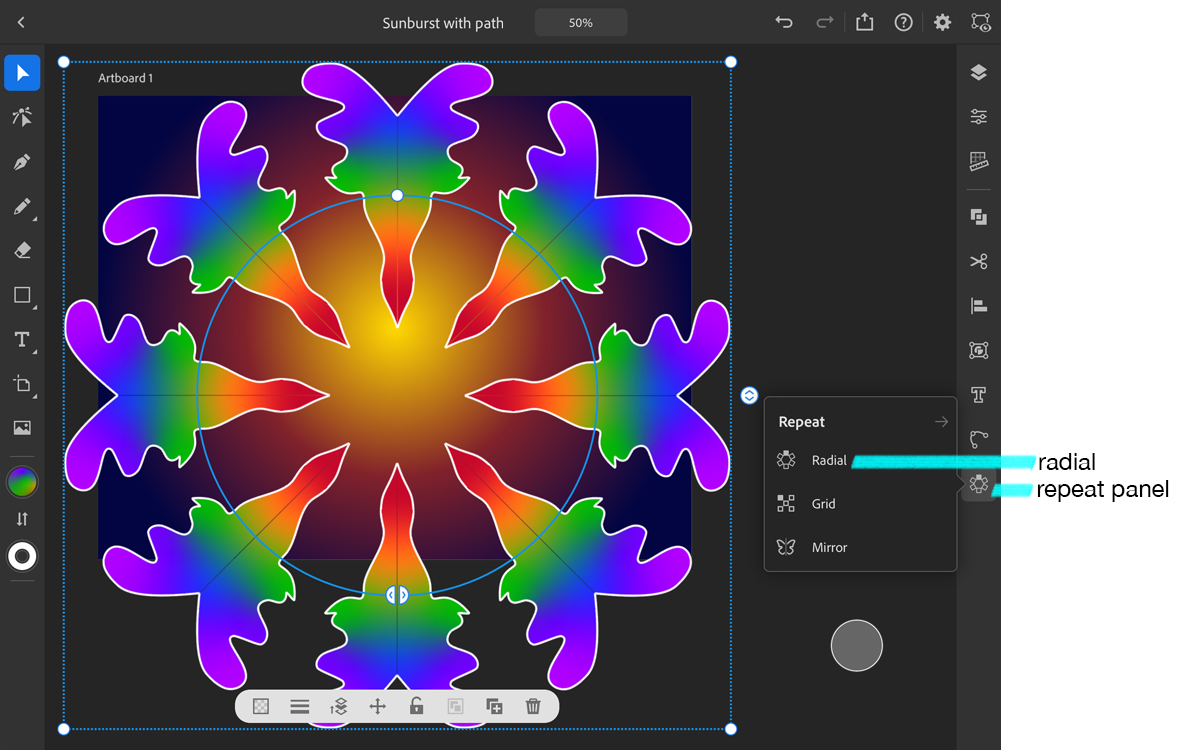This screenshot has width=1197, height=750.
Task: Select the Scissors tool on the right panel
Action: click(x=977, y=261)
